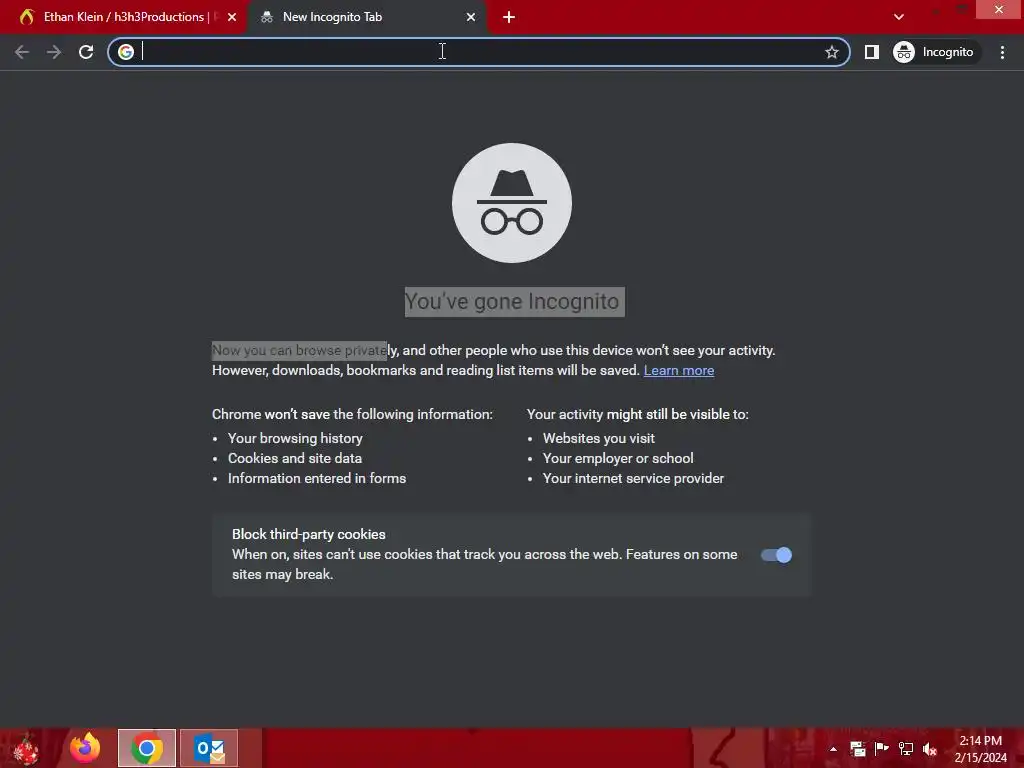The height and width of the screenshot is (768, 1024).
Task: Close the New Incognito Tab
Action: click(x=471, y=17)
